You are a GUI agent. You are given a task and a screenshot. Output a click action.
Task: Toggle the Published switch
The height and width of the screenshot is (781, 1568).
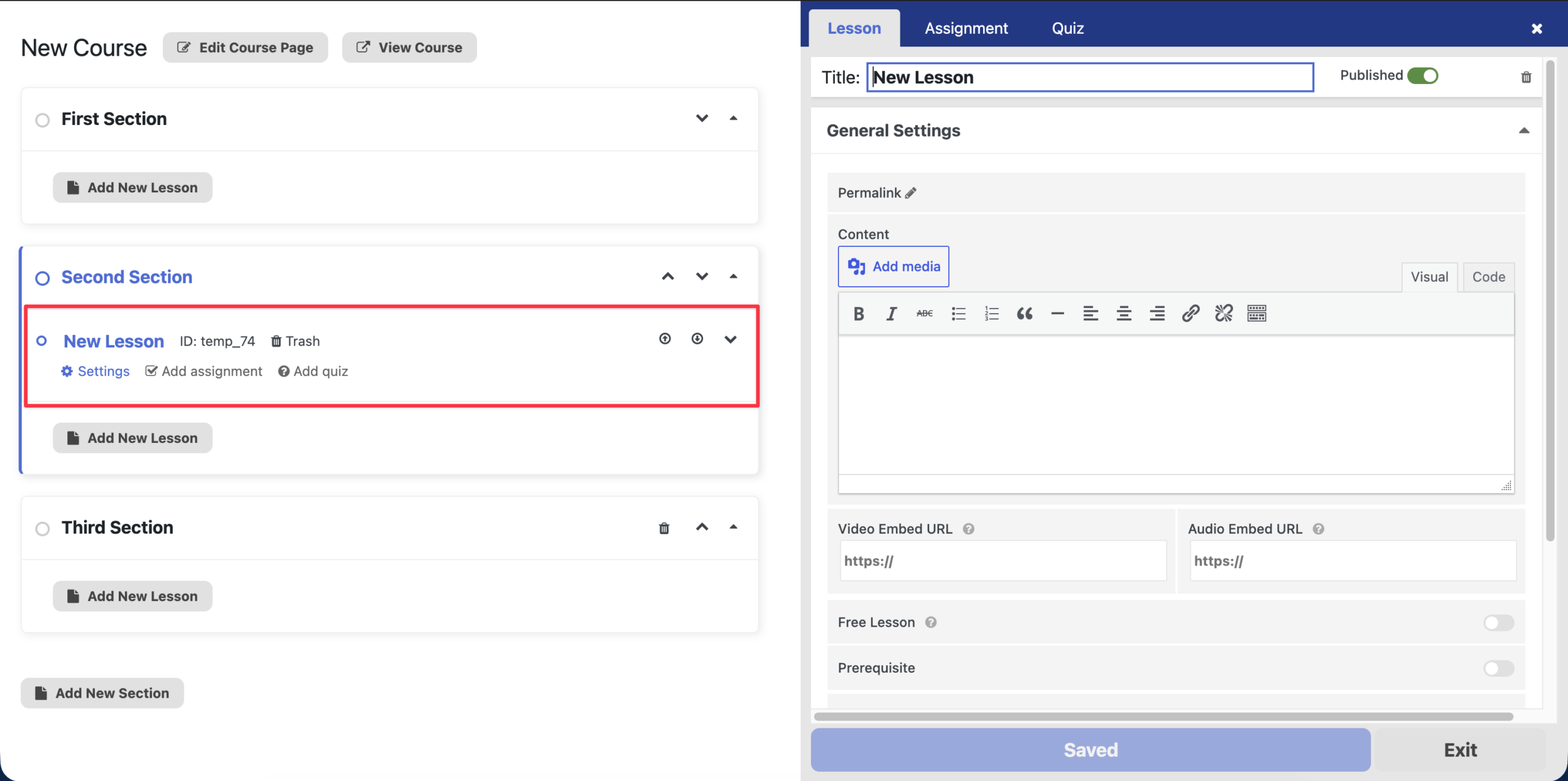click(x=1422, y=75)
